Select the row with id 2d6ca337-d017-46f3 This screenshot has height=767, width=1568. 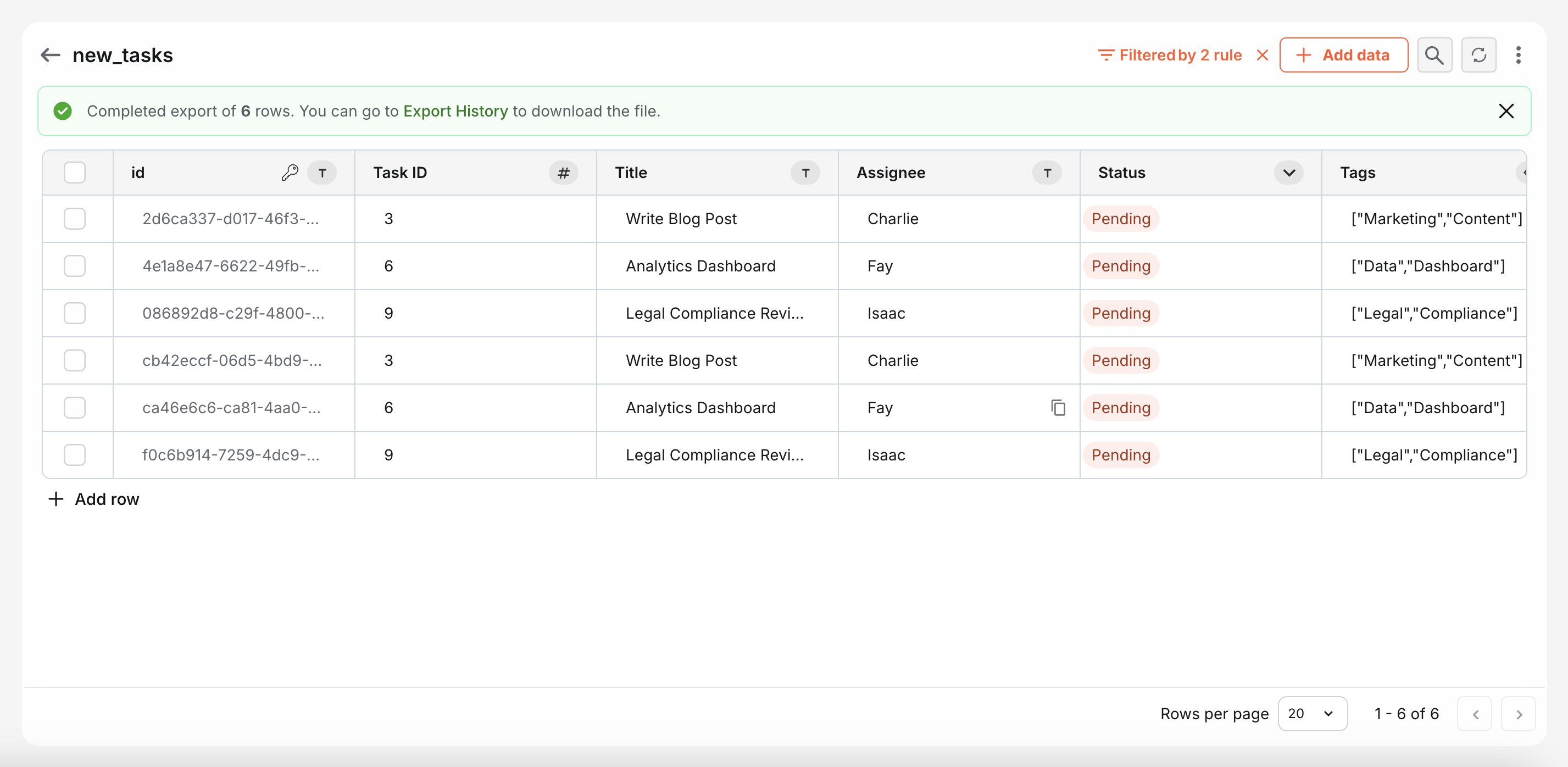[75, 219]
